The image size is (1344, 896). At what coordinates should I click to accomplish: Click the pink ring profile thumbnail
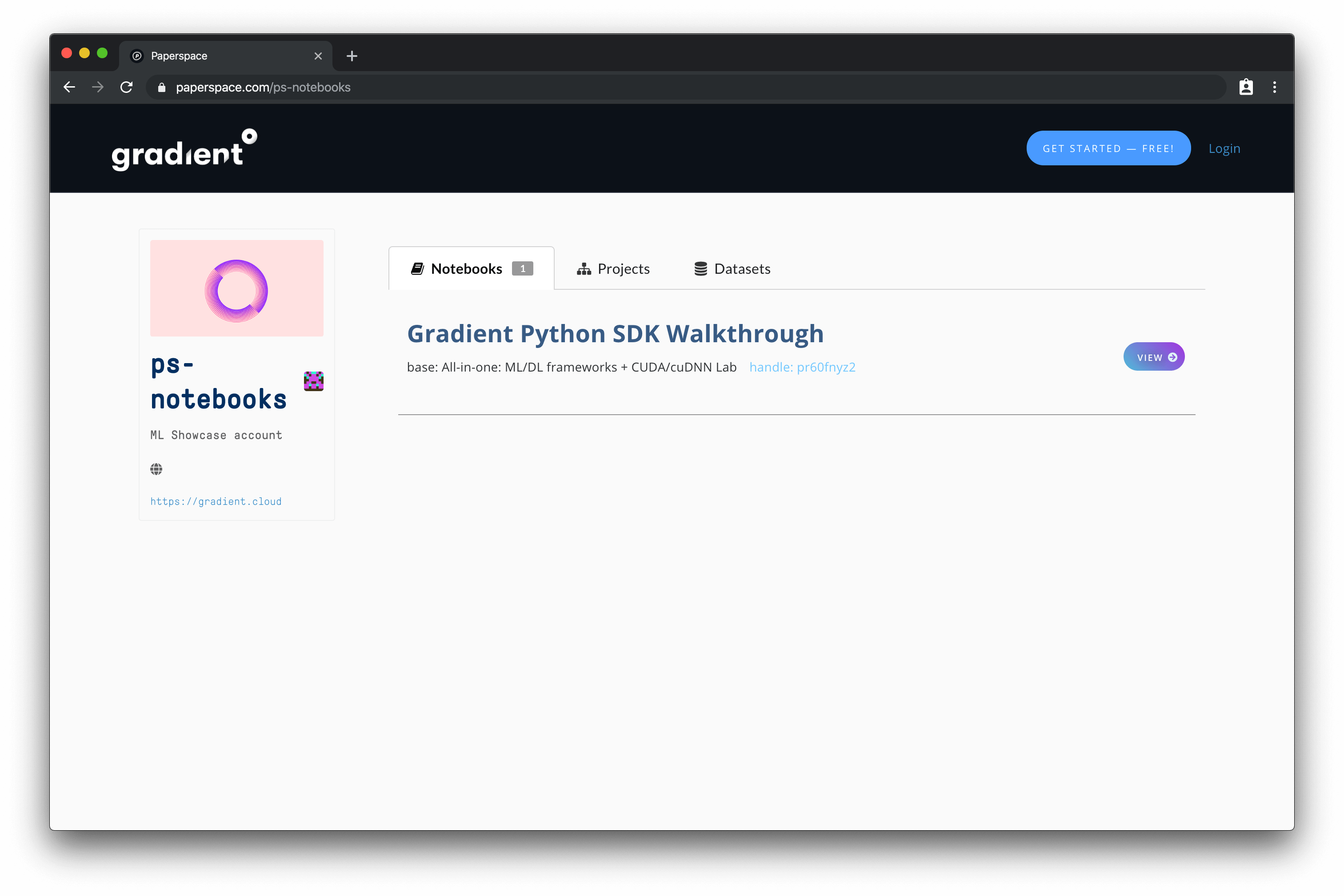(236, 288)
